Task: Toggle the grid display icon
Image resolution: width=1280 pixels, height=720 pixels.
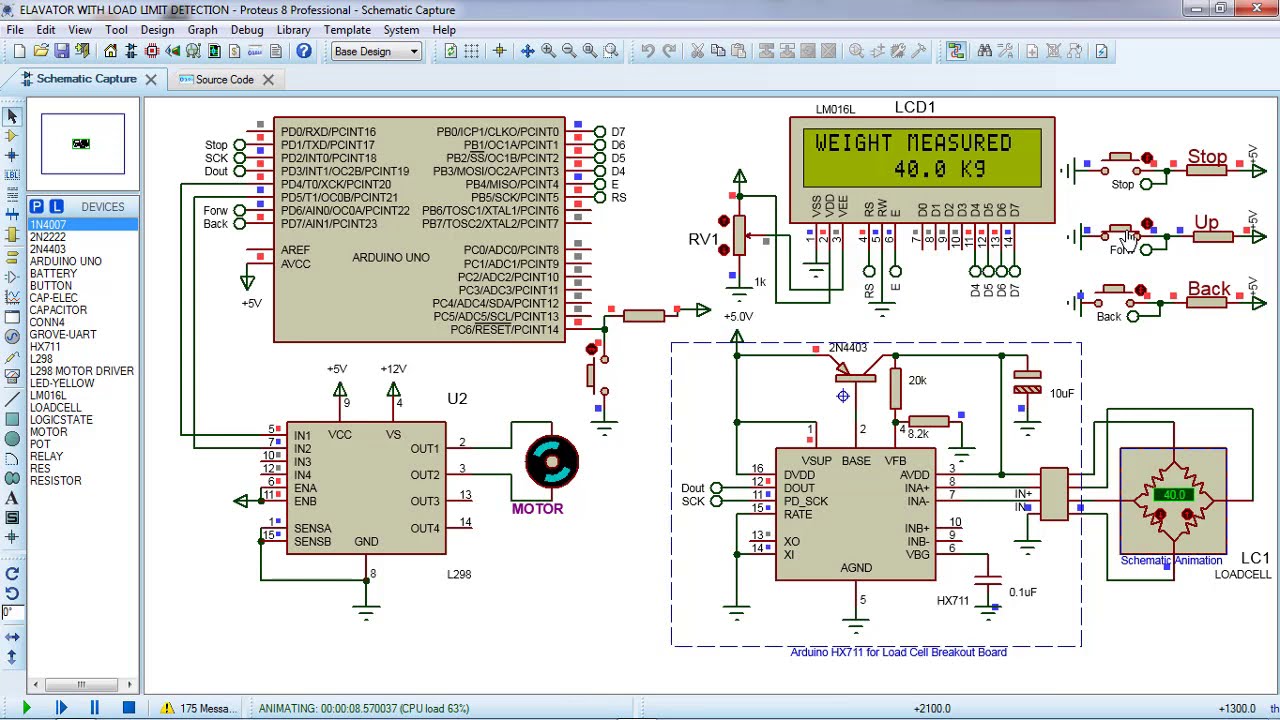Action: (x=472, y=51)
